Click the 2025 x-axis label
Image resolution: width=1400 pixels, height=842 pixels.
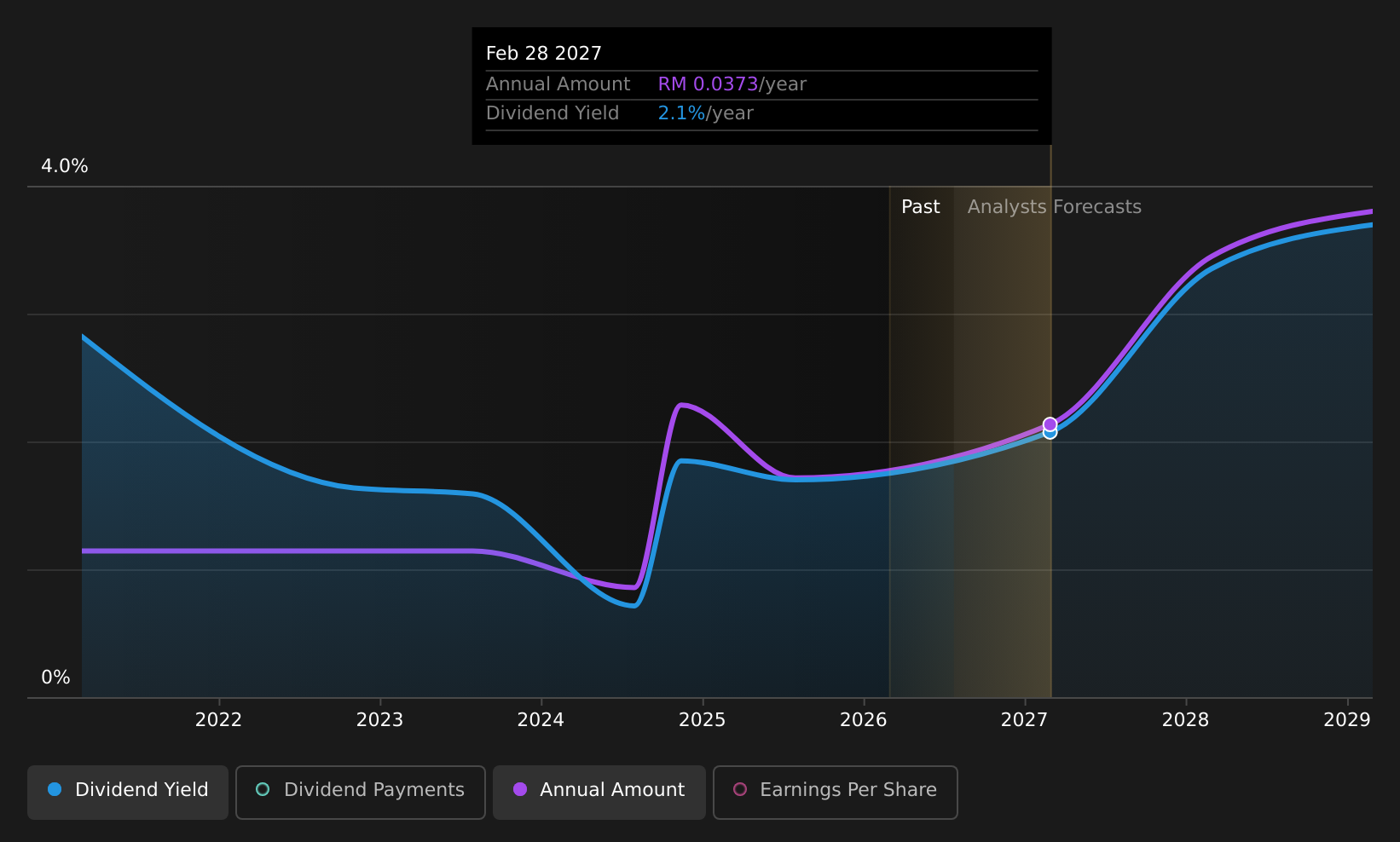pyautogui.click(x=702, y=720)
